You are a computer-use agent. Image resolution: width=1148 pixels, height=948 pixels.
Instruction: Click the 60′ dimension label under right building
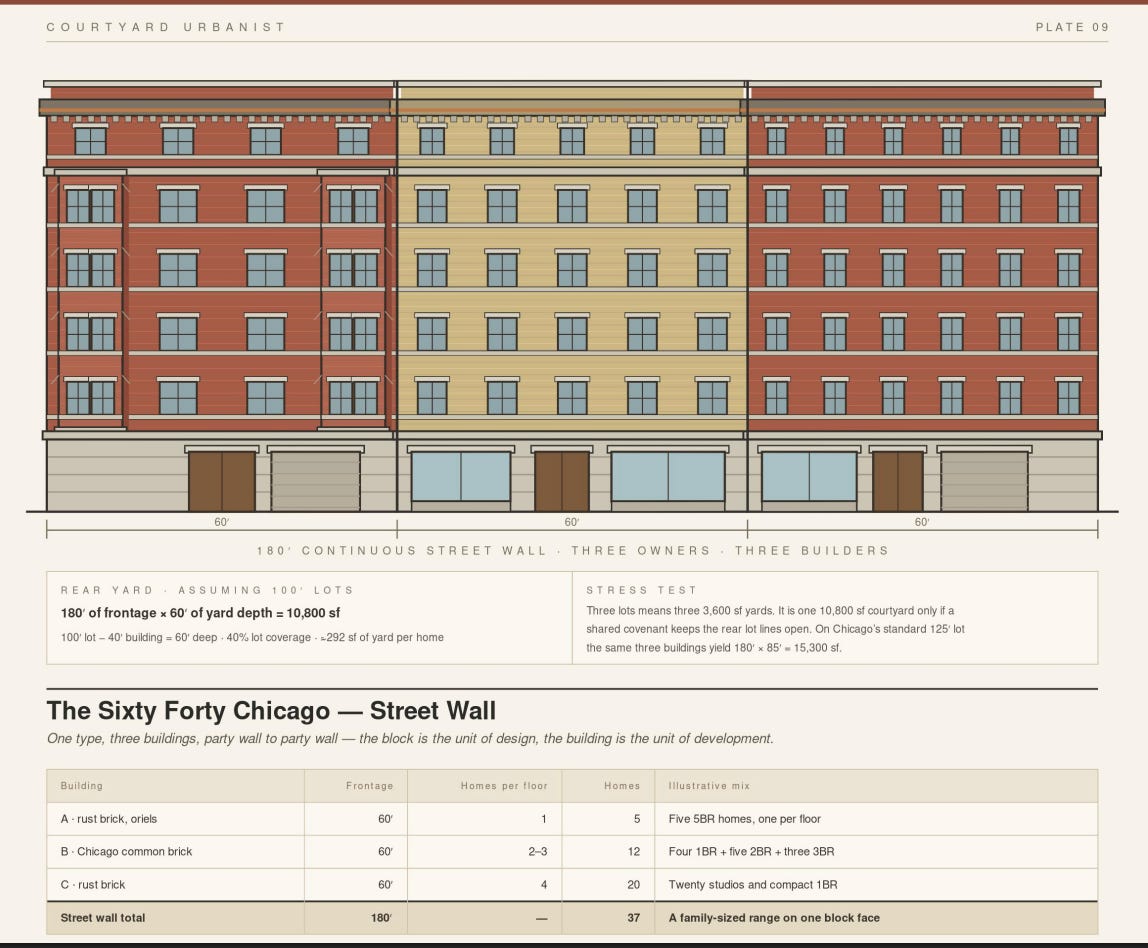(x=922, y=522)
